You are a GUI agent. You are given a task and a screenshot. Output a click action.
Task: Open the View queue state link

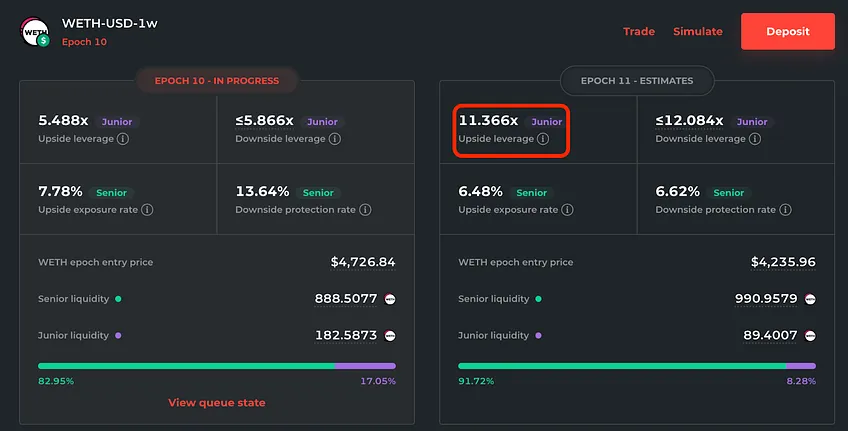[217, 403]
